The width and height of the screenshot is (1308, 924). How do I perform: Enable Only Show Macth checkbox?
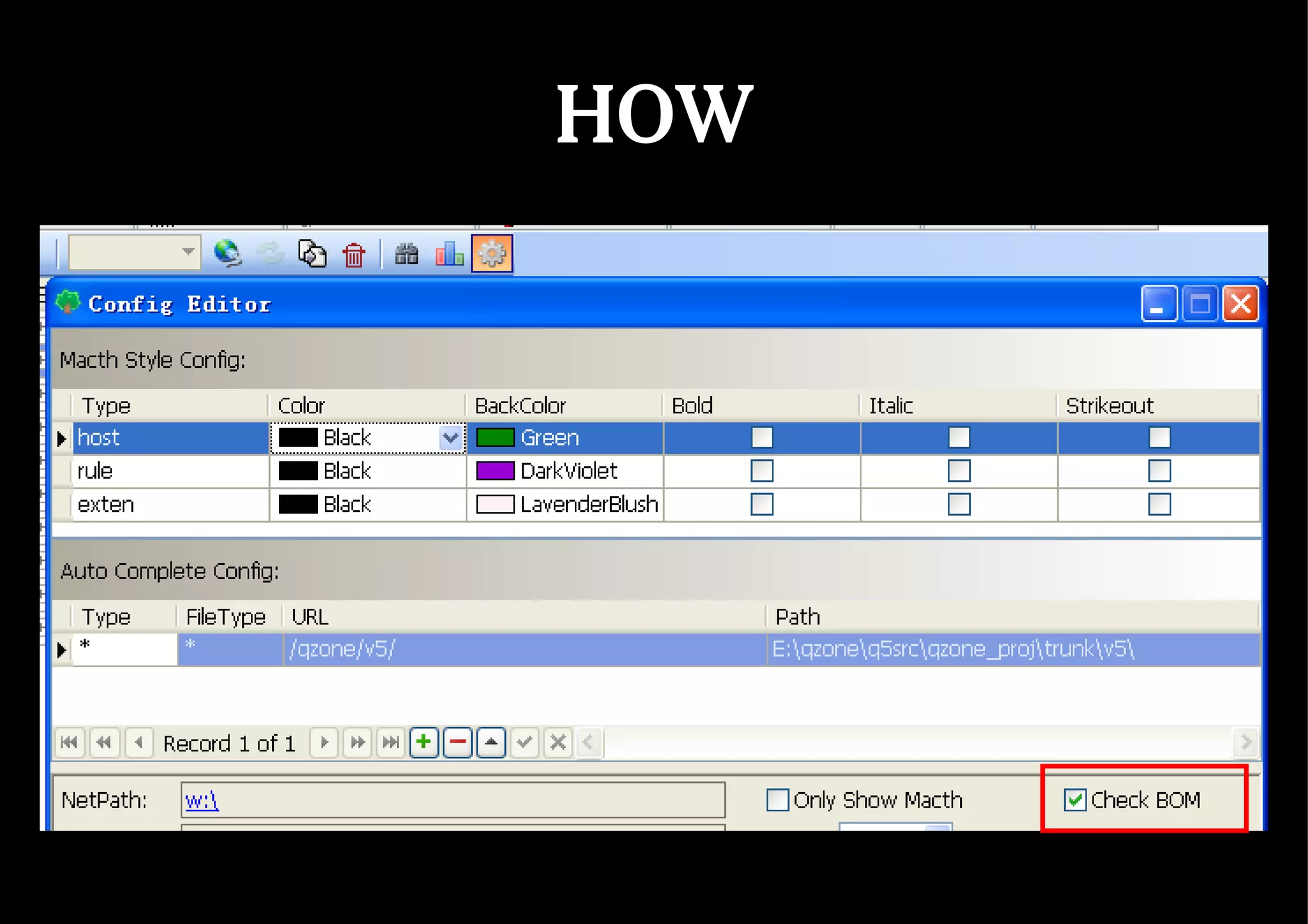(777, 799)
